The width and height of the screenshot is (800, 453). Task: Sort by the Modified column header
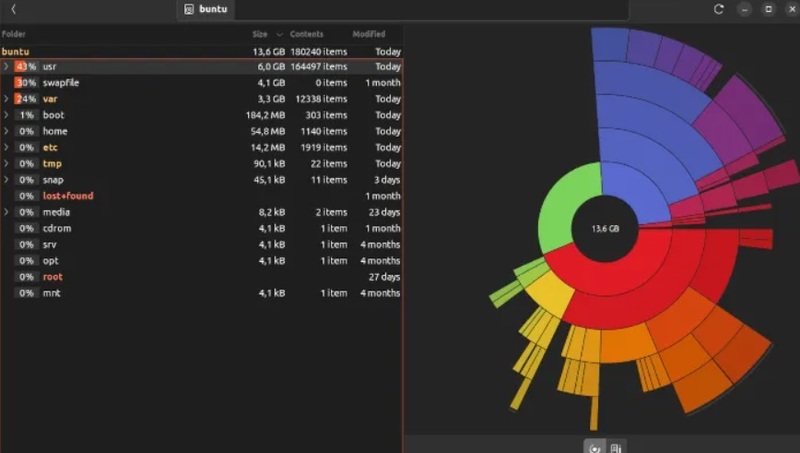[369, 34]
